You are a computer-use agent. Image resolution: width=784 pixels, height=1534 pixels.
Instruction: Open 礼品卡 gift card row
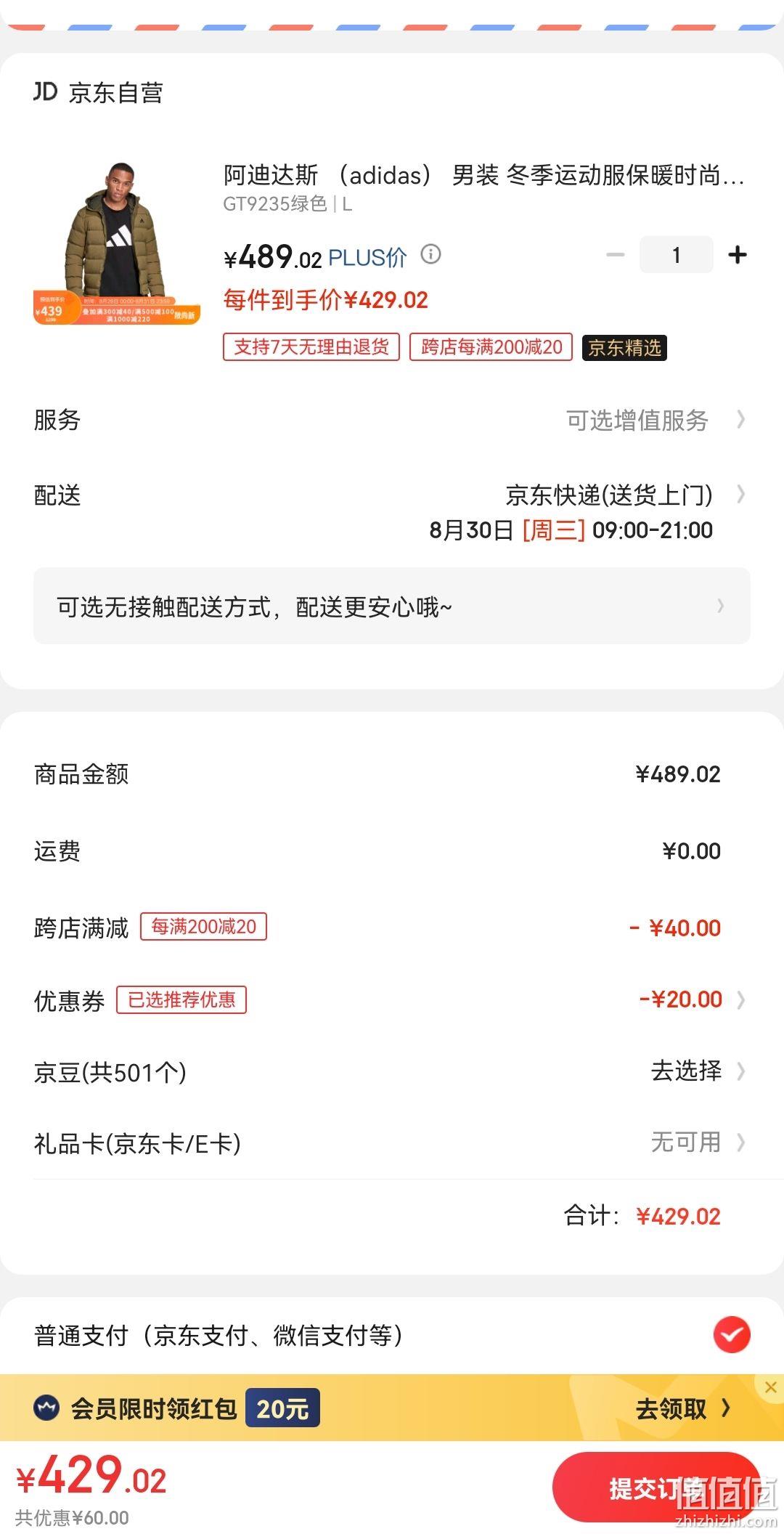point(392,1143)
